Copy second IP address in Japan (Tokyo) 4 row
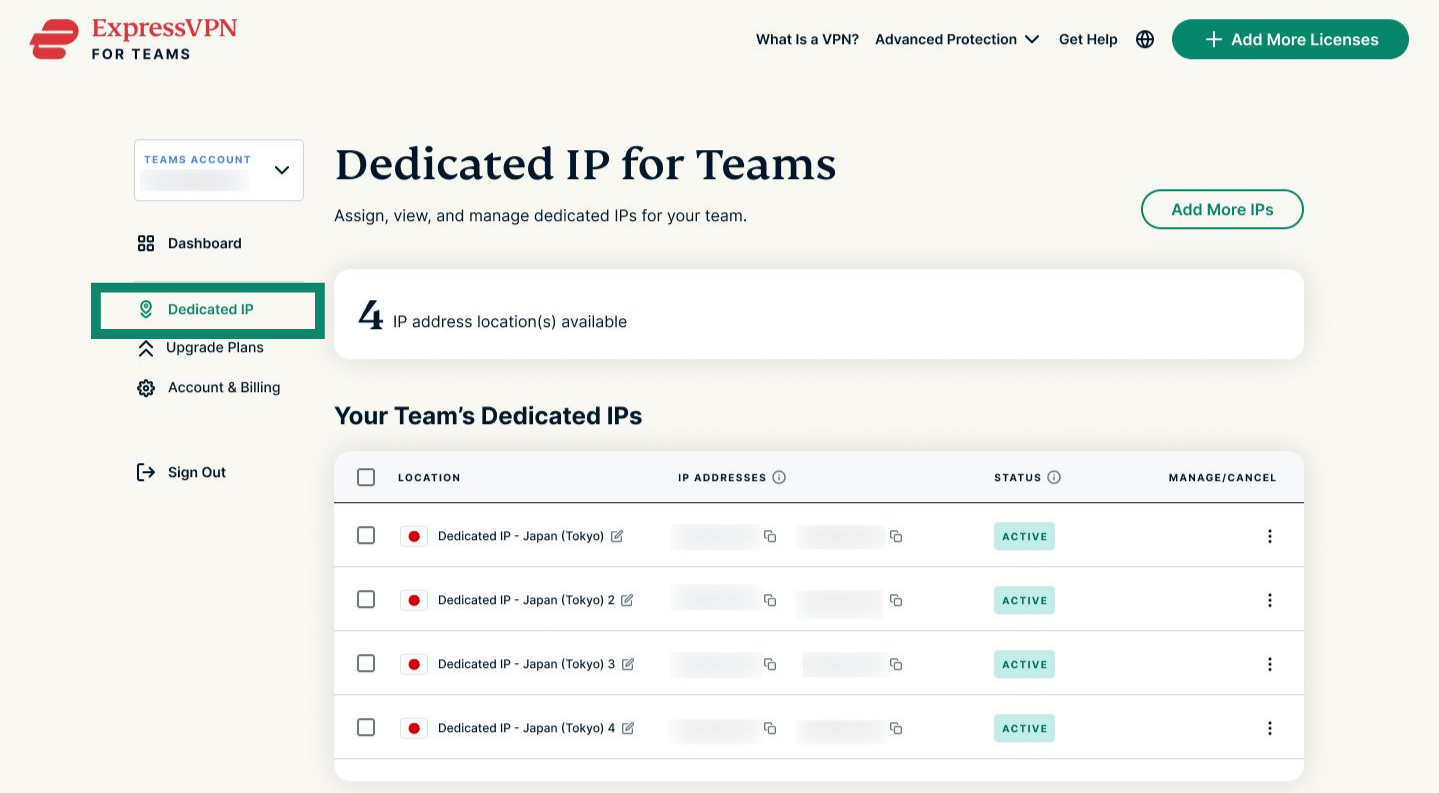 coord(896,728)
